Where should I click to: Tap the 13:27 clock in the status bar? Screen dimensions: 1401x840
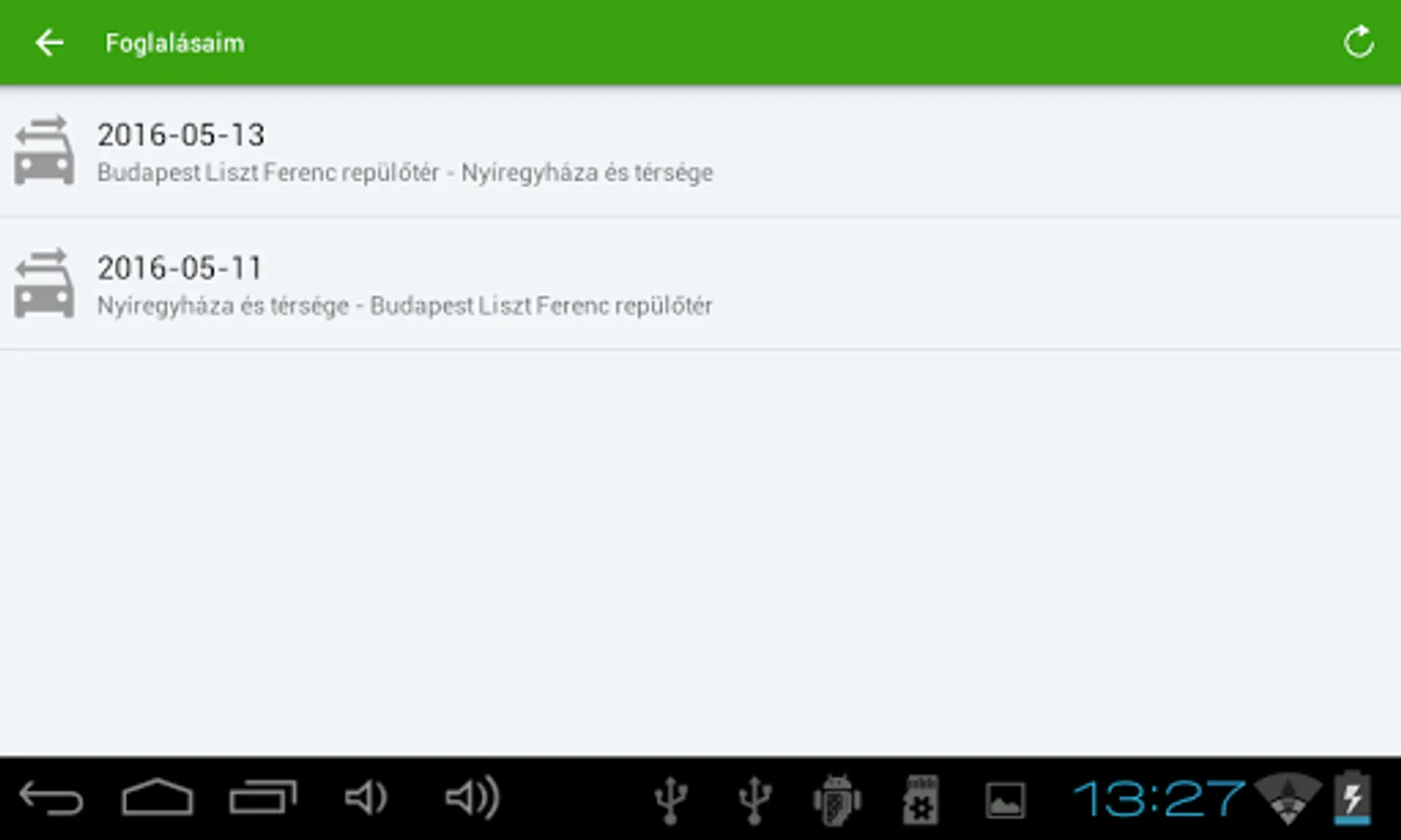point(1159,799)
